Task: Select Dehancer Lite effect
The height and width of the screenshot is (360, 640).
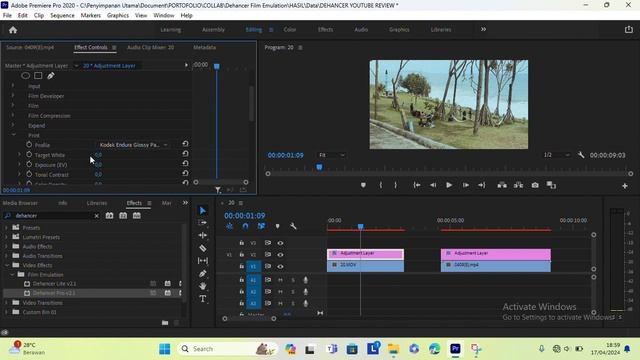Action: tap(54, 284)
